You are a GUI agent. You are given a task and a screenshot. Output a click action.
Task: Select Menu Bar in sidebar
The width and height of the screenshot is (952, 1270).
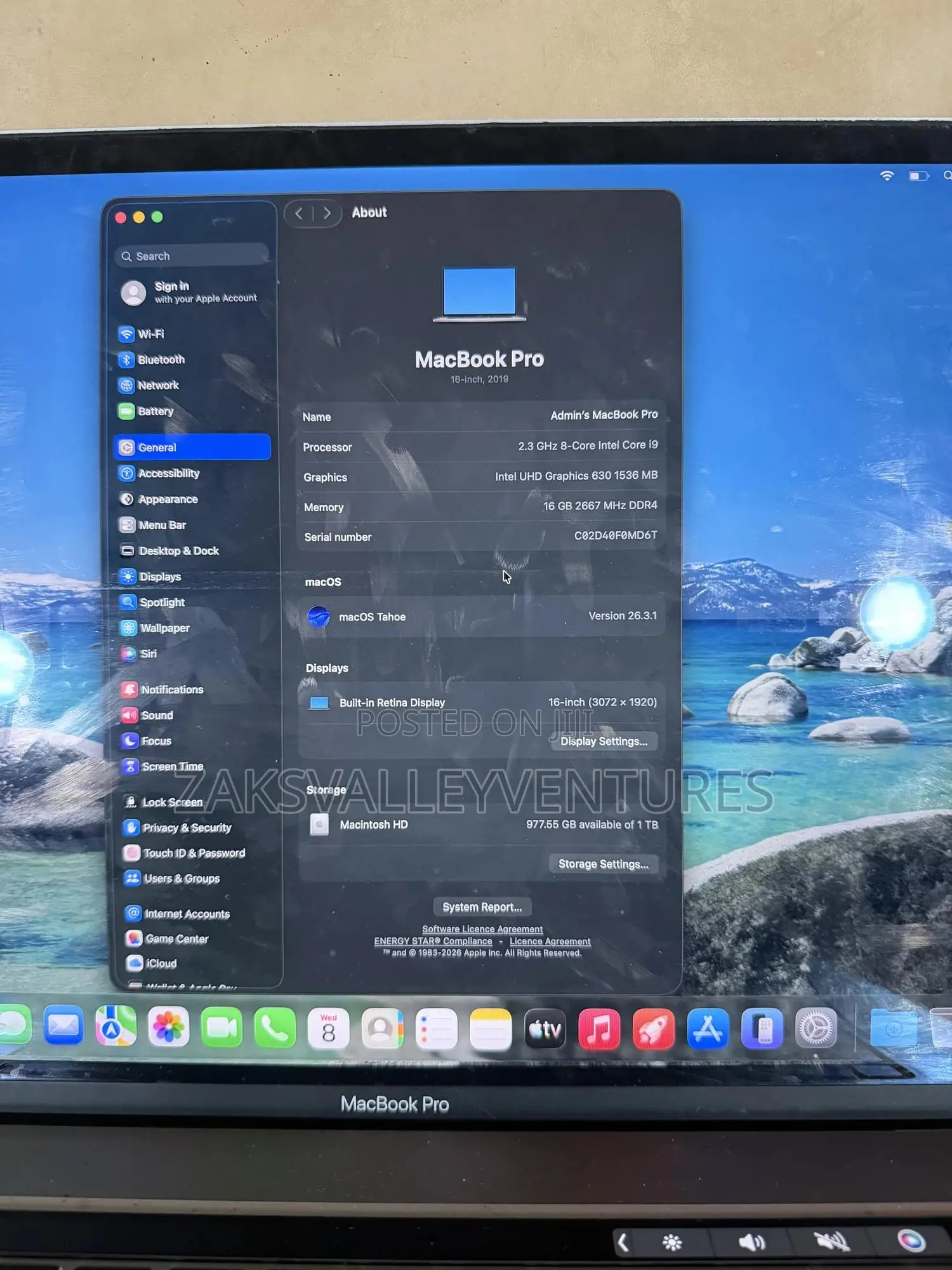152,525
